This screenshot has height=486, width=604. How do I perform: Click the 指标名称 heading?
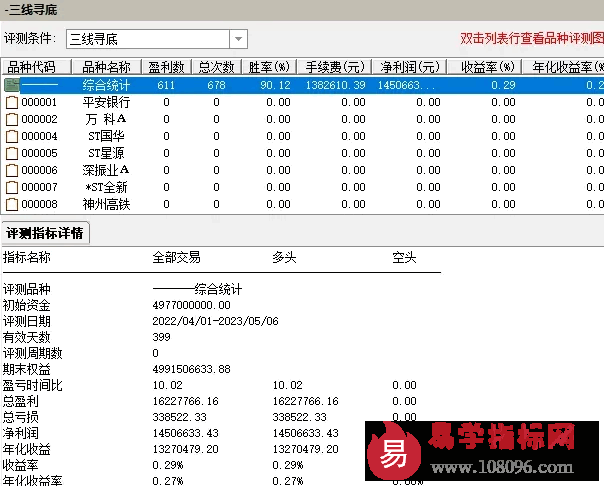27,257
